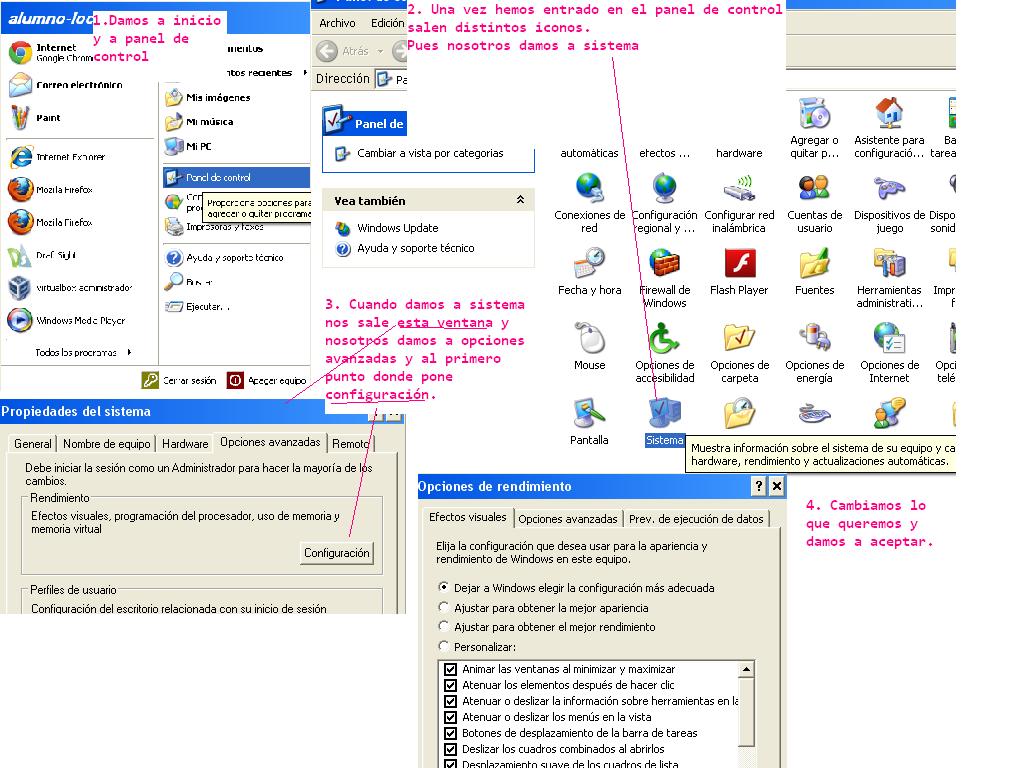Open Opciones de carpeta
This screenshot has height=768, width=1024.
pyautogui.click(x=739, y=353)
